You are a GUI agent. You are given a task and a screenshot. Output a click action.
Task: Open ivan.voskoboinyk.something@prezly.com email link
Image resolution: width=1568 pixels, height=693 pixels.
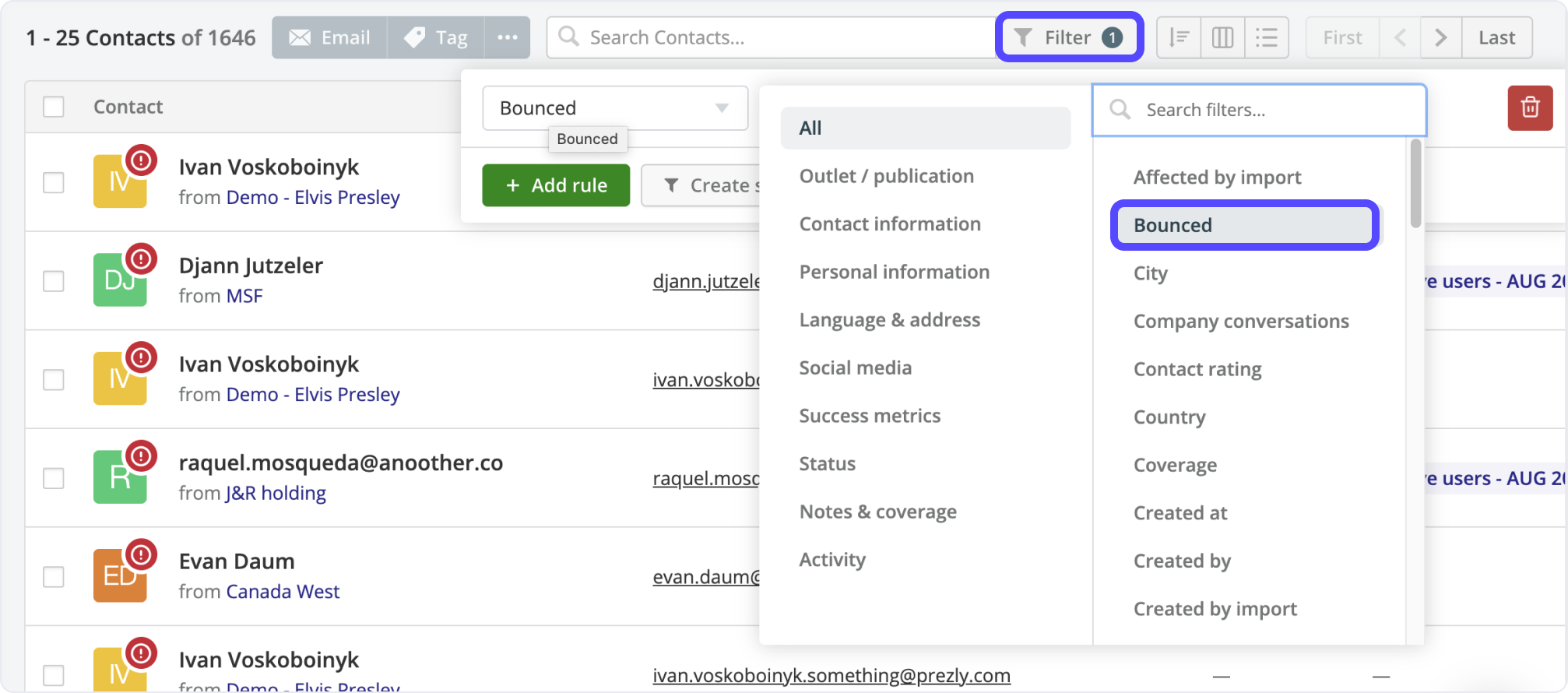pos(831,676)
